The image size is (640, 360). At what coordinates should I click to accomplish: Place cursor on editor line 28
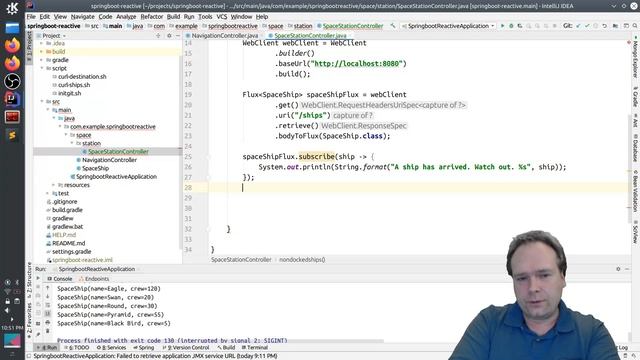[x=418, y=188]
